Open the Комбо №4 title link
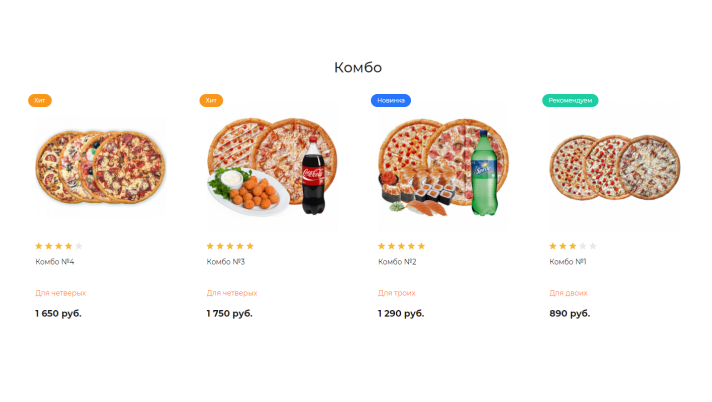This screenshot has width=712, height=402. 55,262
